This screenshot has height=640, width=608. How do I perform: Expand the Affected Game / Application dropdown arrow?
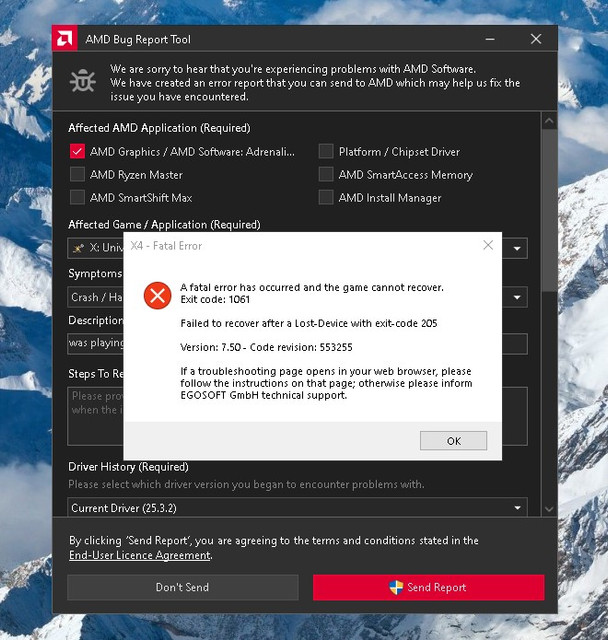pyautogui.click(x=517, y=248)
